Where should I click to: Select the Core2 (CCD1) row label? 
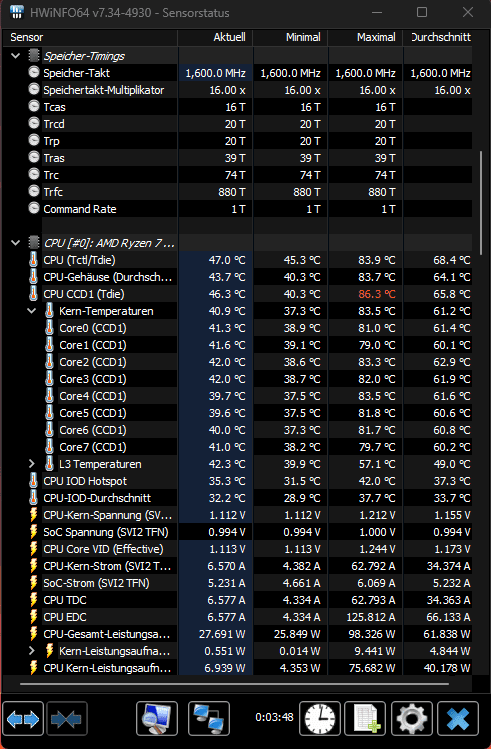click(93, 362)
